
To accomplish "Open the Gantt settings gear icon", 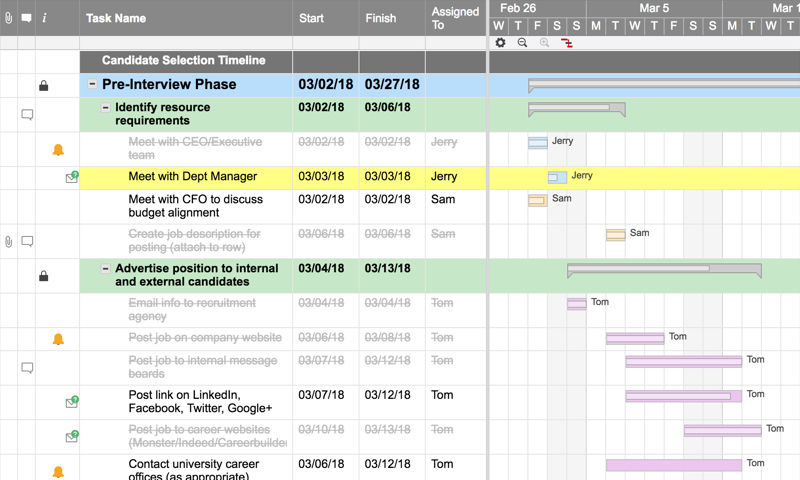I will (500, 43).
